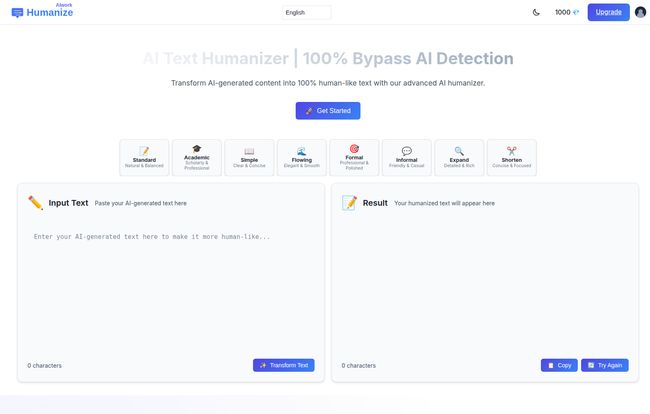
Task: Open the English language dropdown
Action: (x=306, y=12)
